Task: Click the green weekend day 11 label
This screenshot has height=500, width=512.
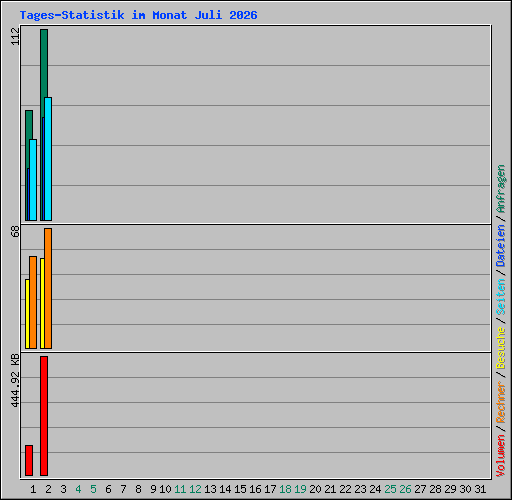Action: click(180, 489)
